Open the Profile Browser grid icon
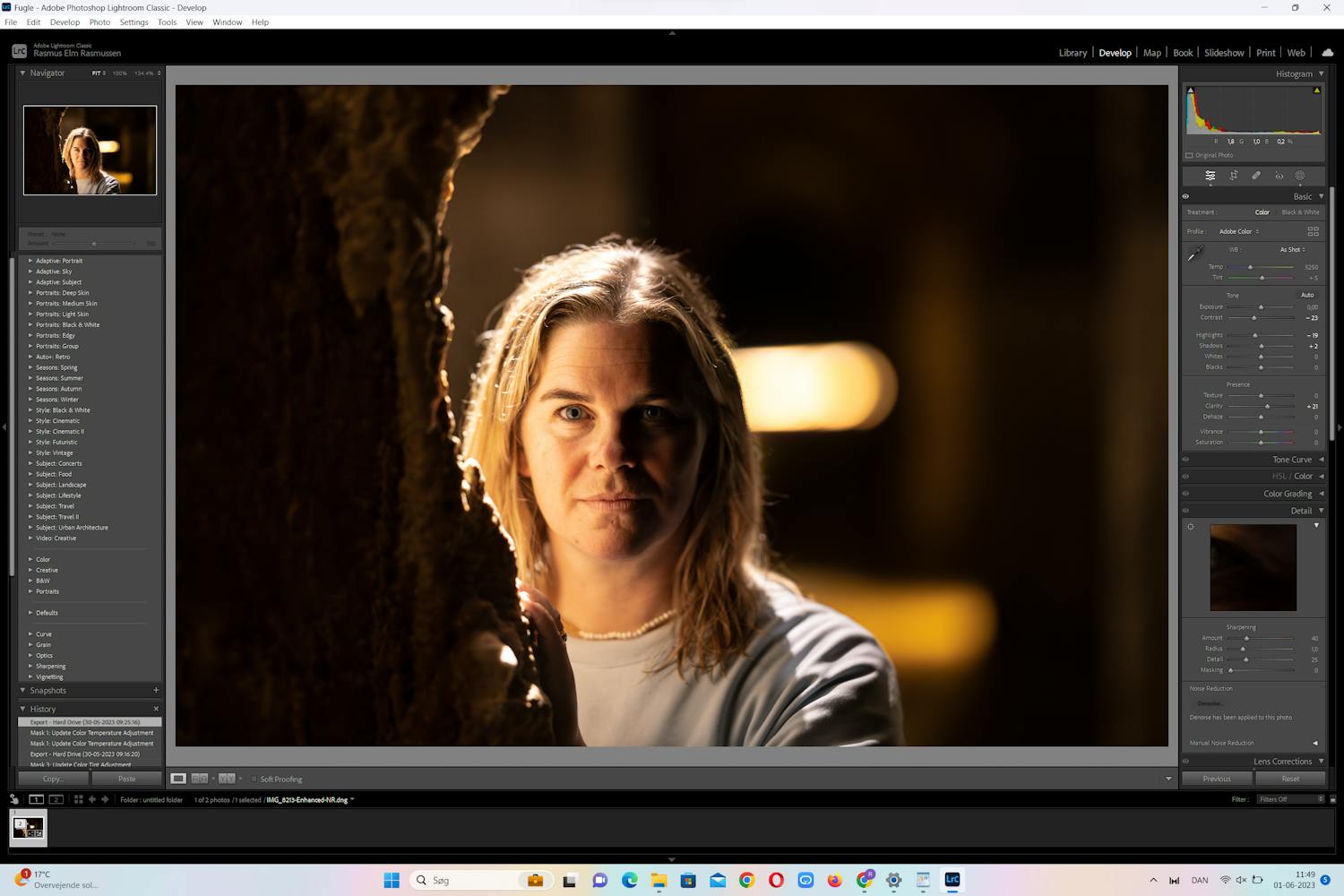The height and width of the screenshot is (896, 1344). pyautogui.click(x=1313, y=231)
